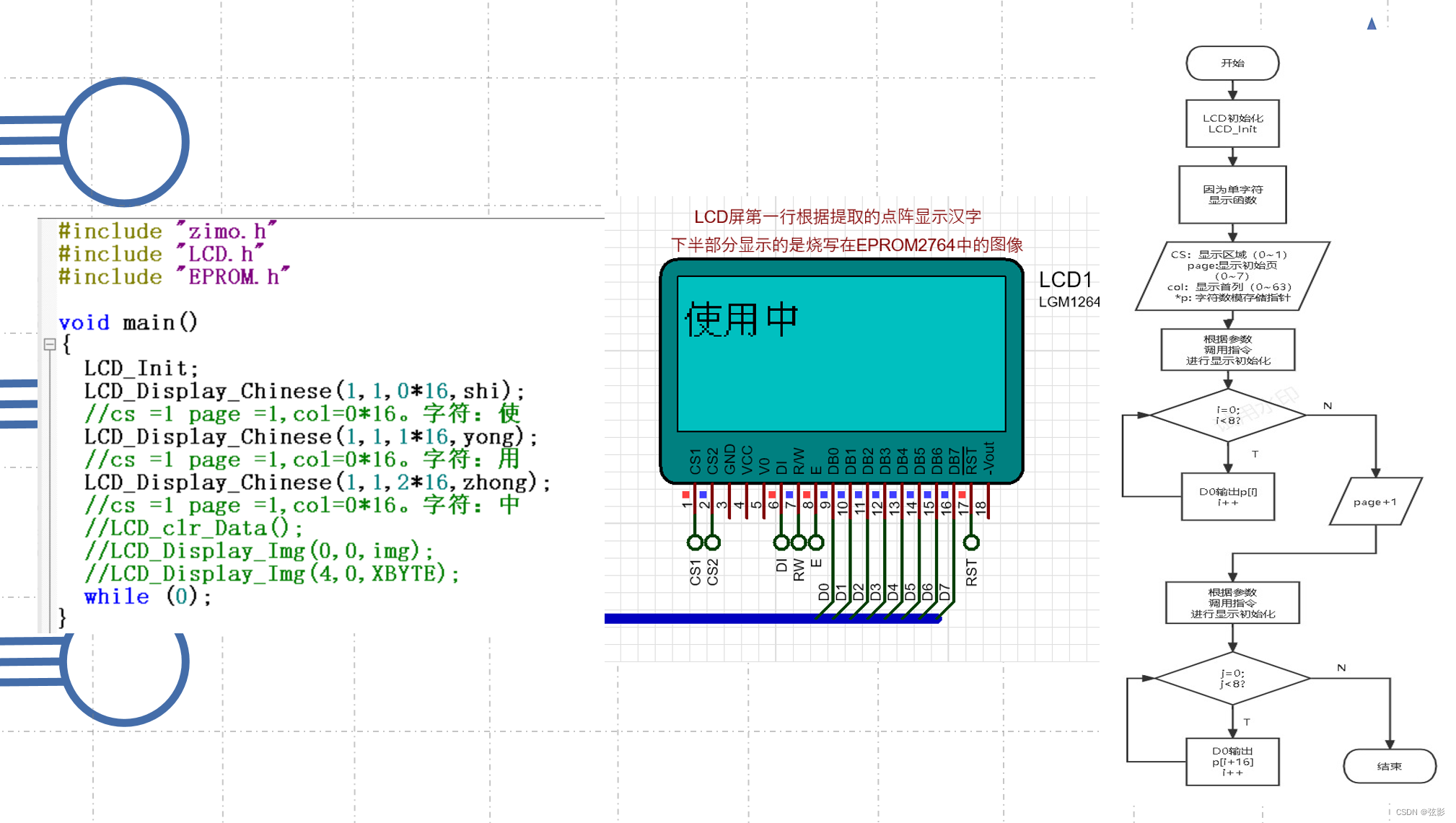
Task: Click the DI terminal circle
Action: click(x=781, y=542)
